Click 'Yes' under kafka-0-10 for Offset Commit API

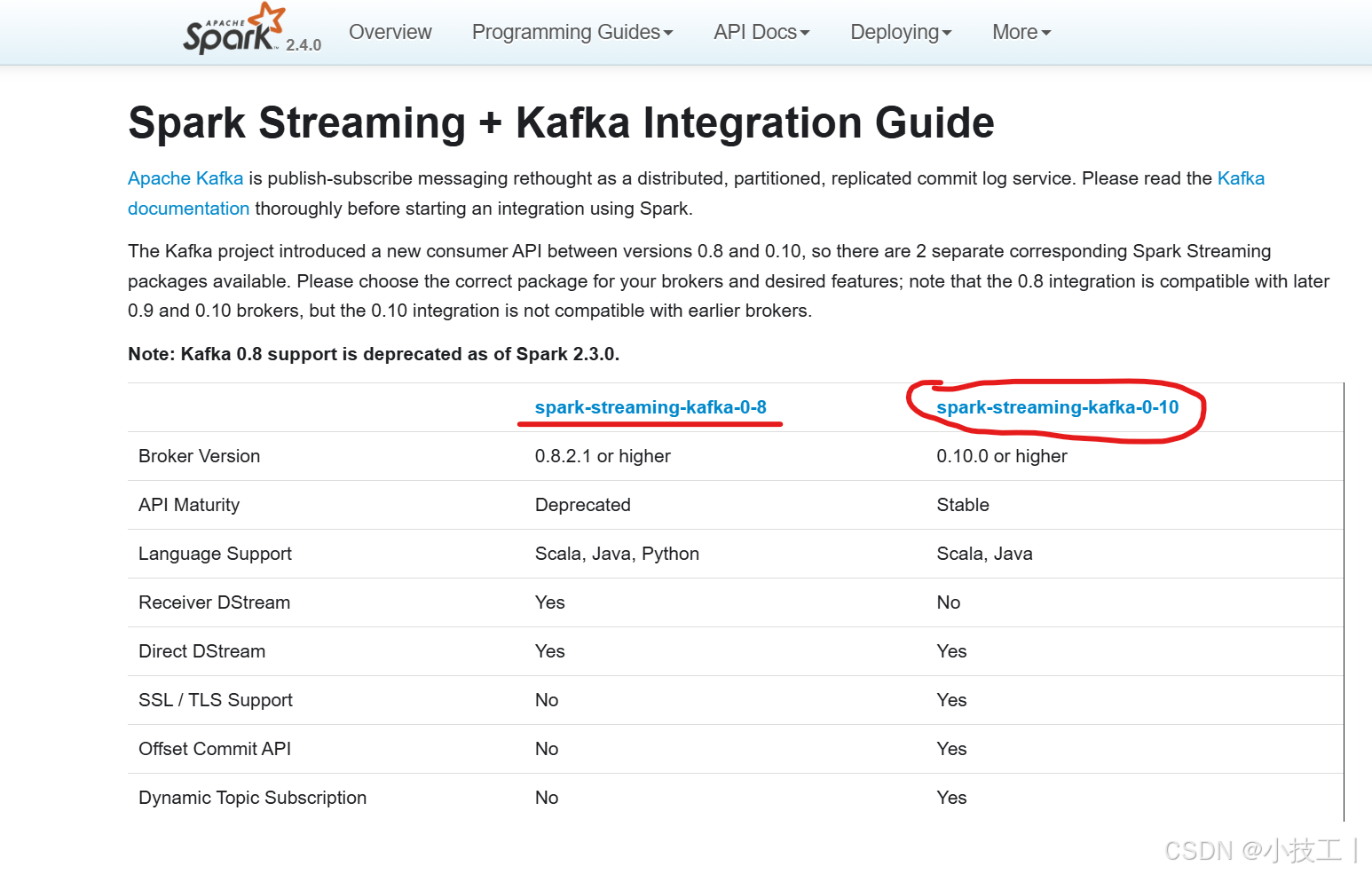[x=952, y=749]
